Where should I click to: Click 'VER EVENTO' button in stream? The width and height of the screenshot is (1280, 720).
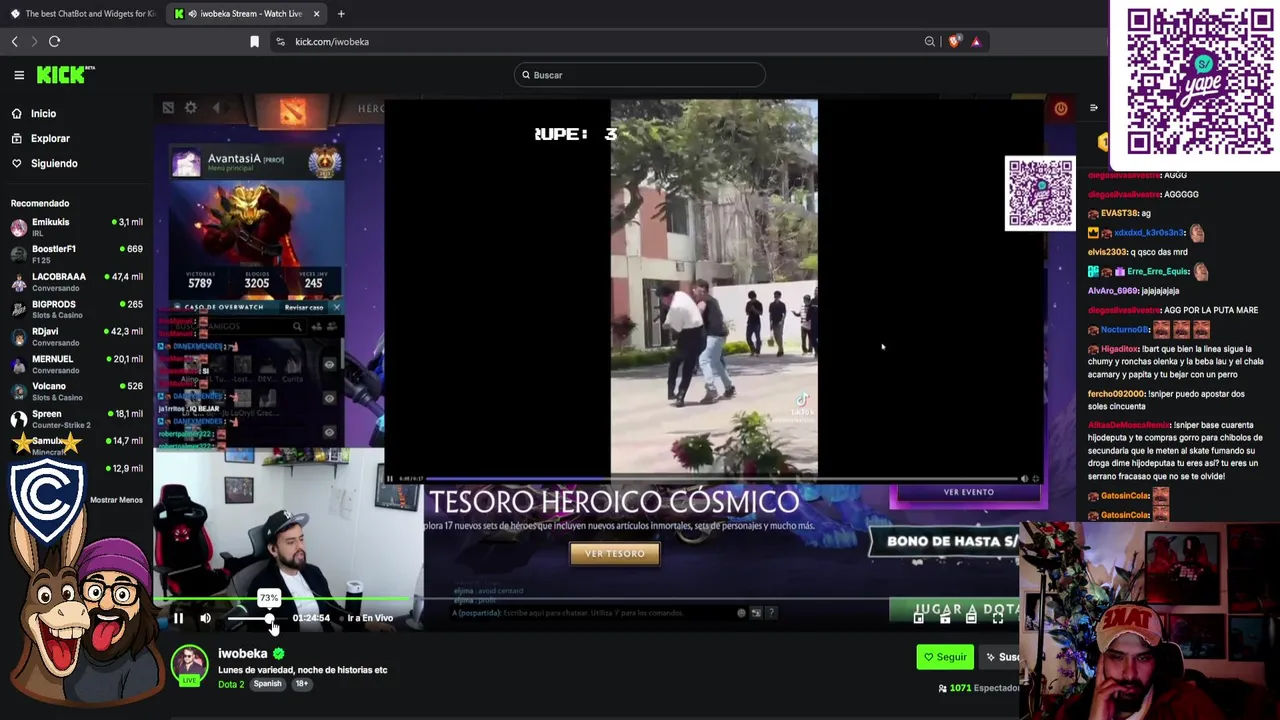pos(969,492)
